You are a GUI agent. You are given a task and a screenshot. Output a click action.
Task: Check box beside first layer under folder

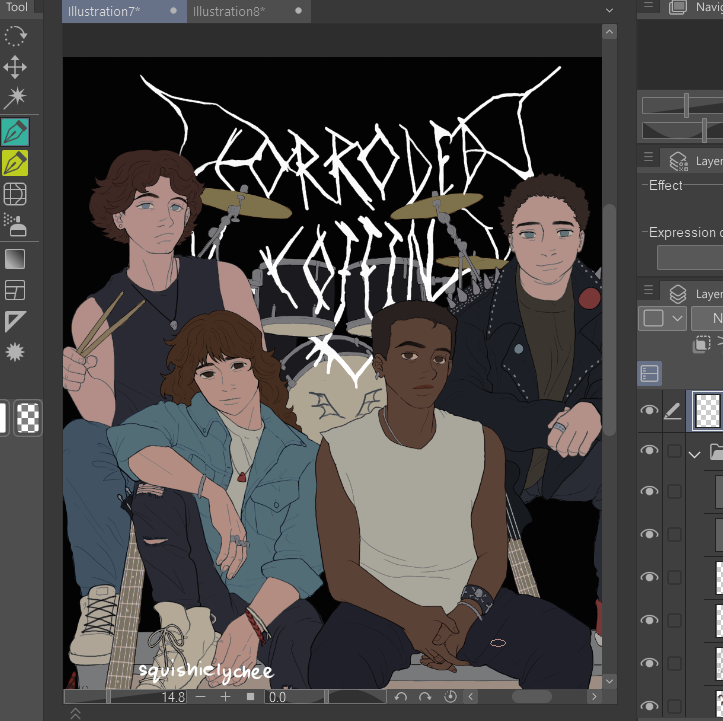[x=674, y=491]
